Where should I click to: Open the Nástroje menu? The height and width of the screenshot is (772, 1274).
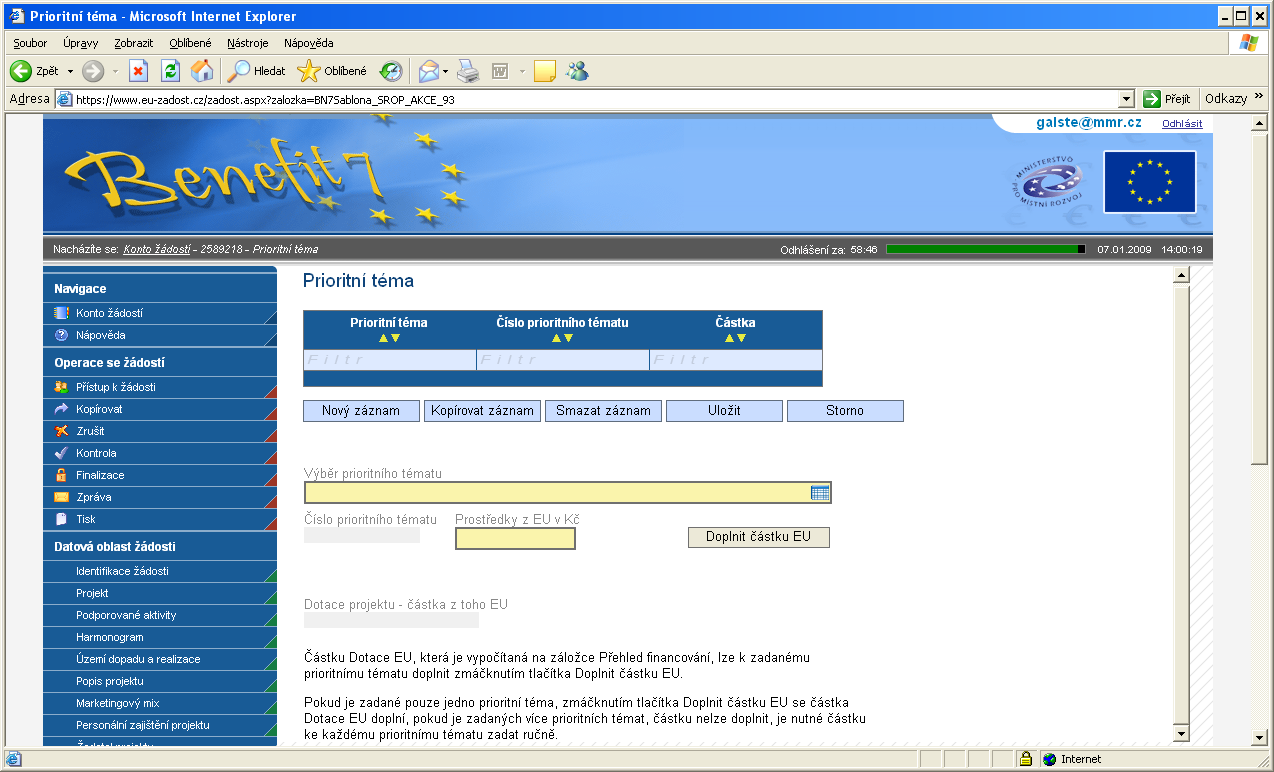coord(248,43)
